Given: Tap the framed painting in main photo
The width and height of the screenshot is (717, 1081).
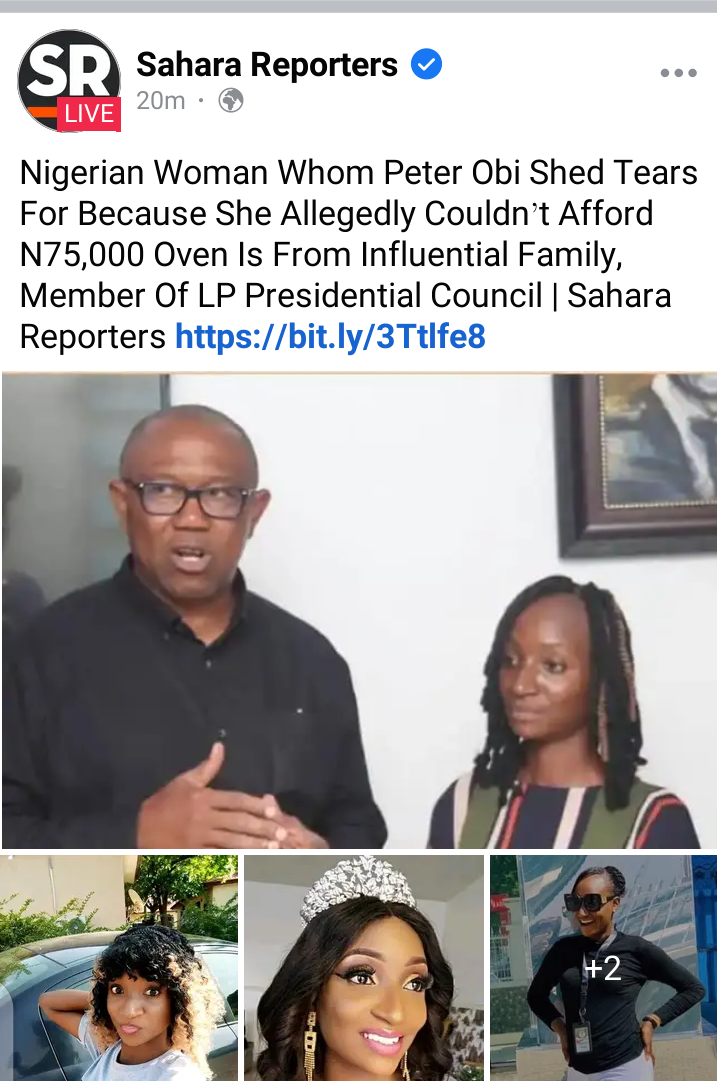Looking at the screenshot, I should coord(636,463).
